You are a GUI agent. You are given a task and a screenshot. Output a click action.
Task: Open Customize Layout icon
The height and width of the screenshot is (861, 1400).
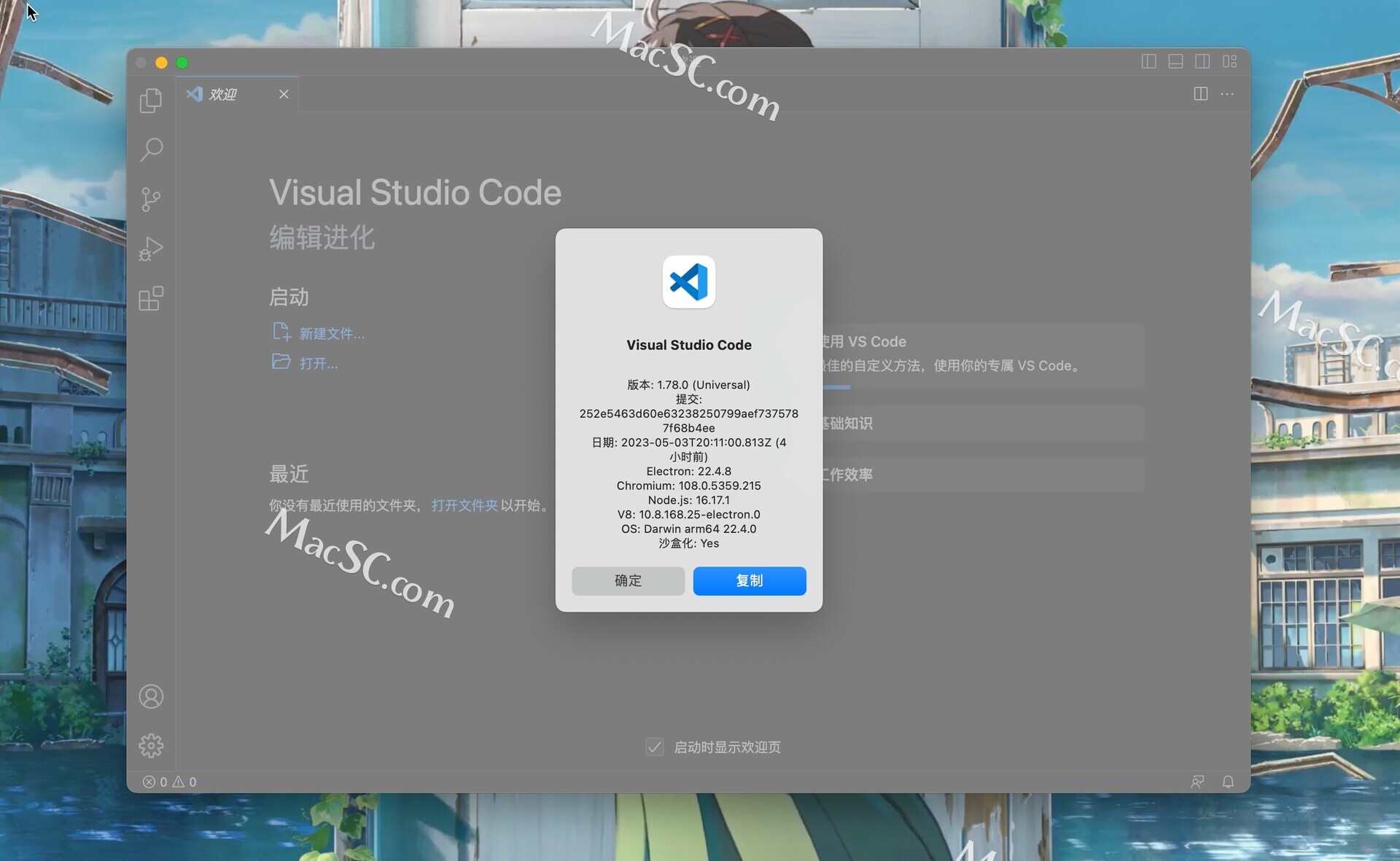(1229, 62)
